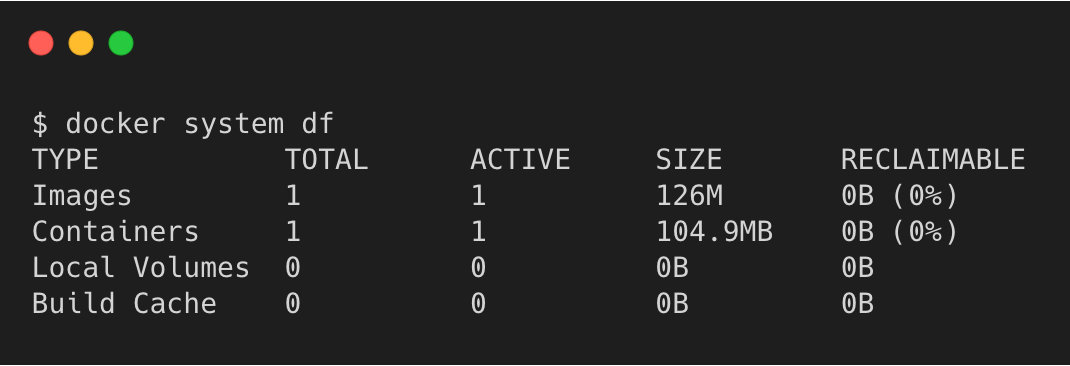
Task: Click the docker system df command text
Action: 200,124
